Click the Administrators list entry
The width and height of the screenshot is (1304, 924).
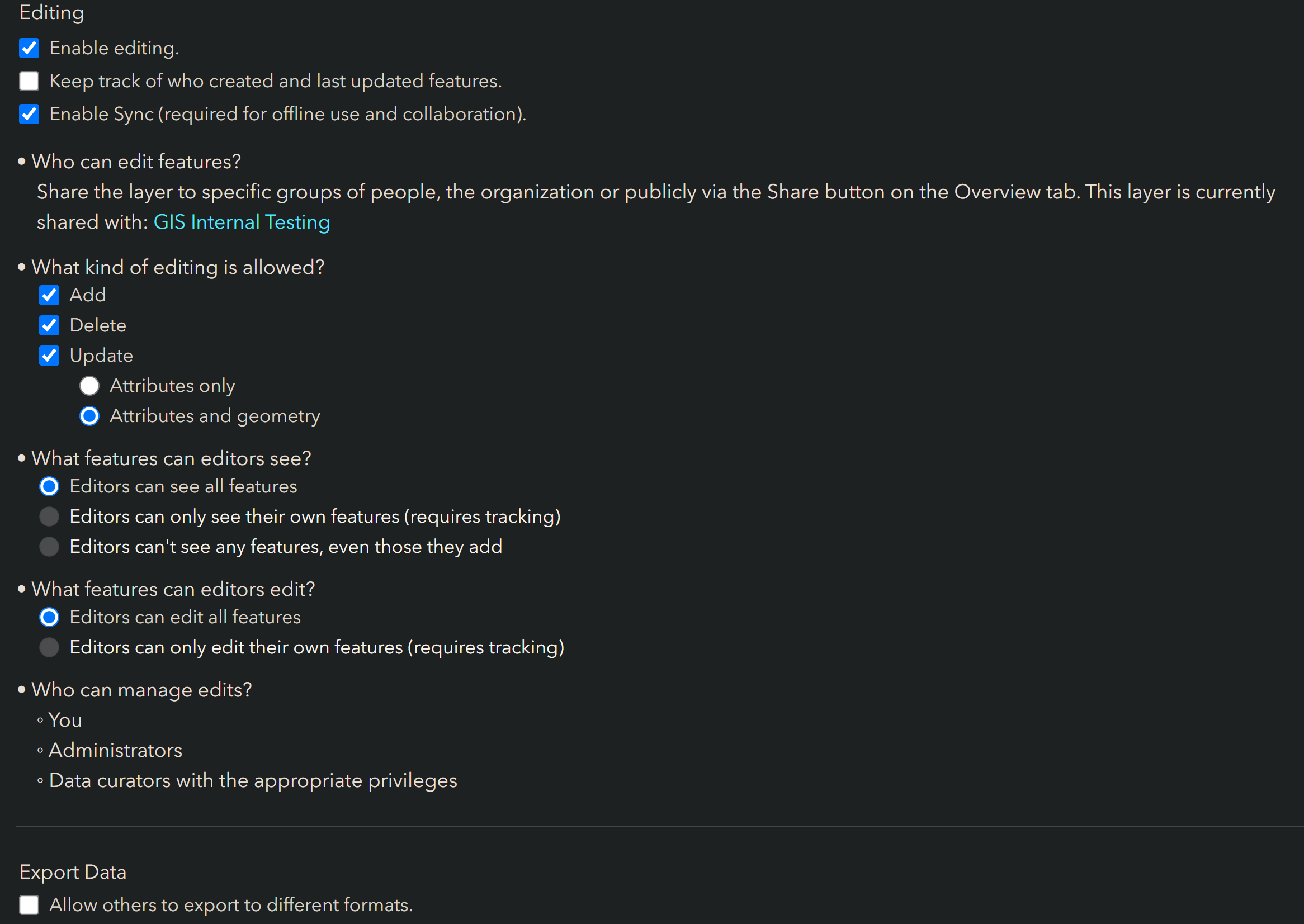click(116, 751)
